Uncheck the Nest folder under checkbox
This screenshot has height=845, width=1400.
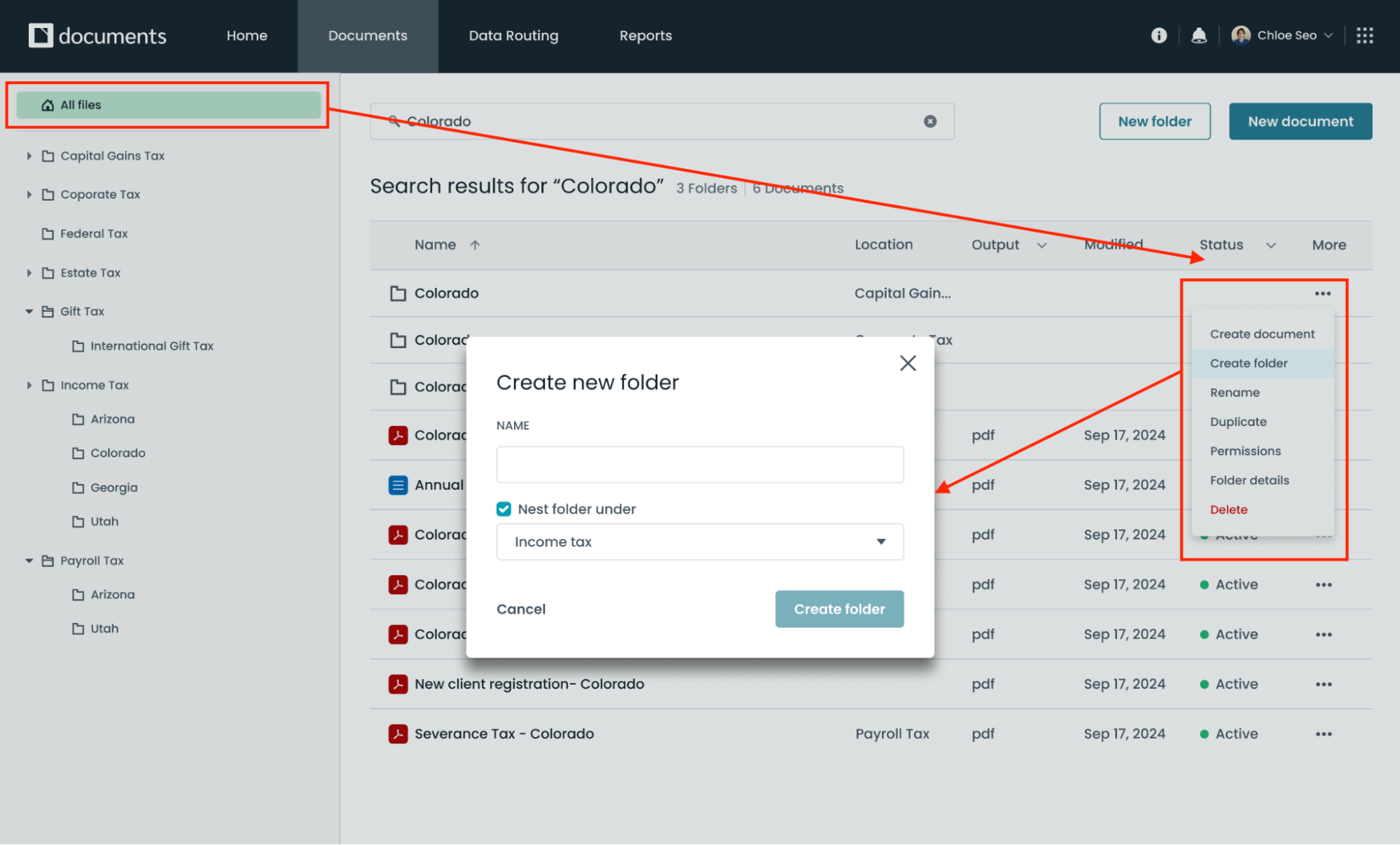pos(504,509)
